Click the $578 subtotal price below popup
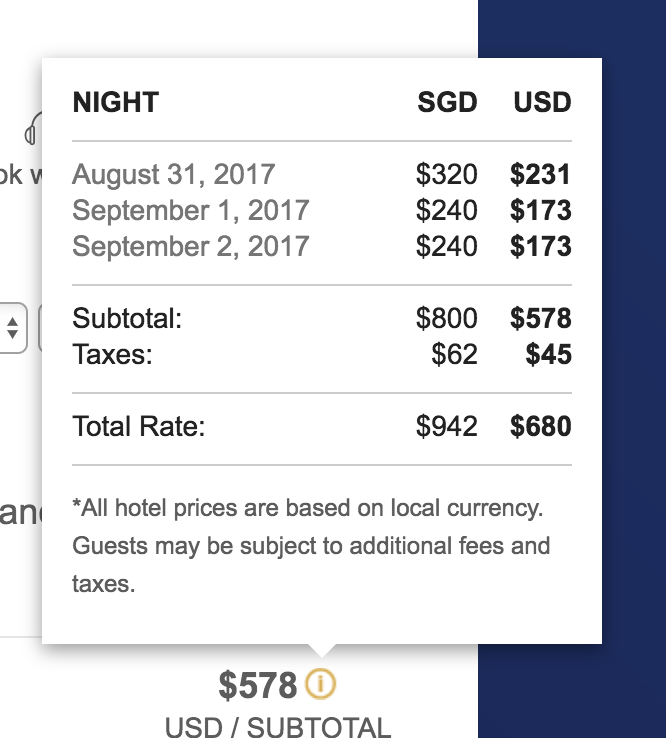The image size is (666, 738). coord(257,685)
